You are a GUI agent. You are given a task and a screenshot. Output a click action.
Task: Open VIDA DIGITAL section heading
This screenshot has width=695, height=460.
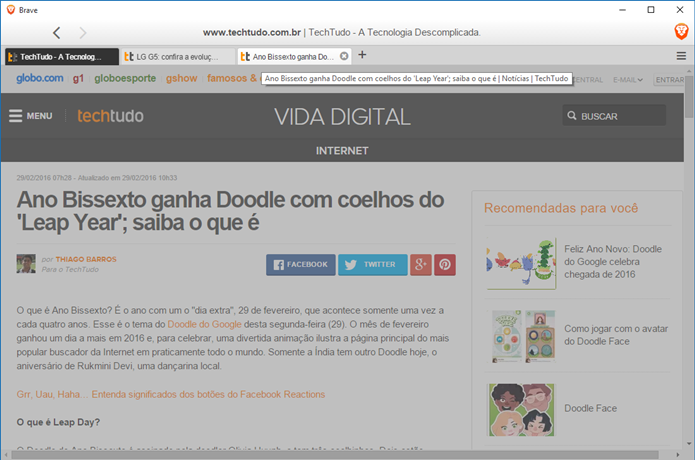click(x=342, y=117)
